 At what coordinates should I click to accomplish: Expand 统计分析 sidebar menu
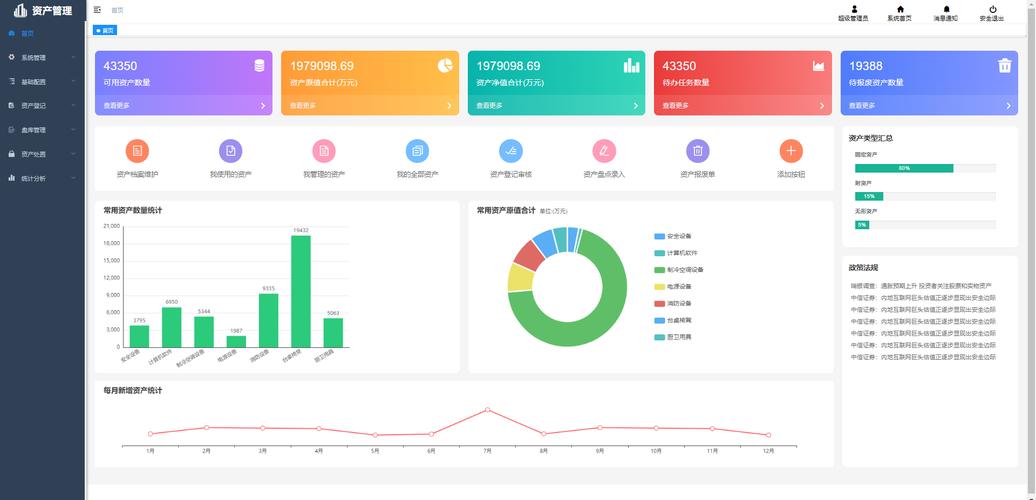pos(42,178)
